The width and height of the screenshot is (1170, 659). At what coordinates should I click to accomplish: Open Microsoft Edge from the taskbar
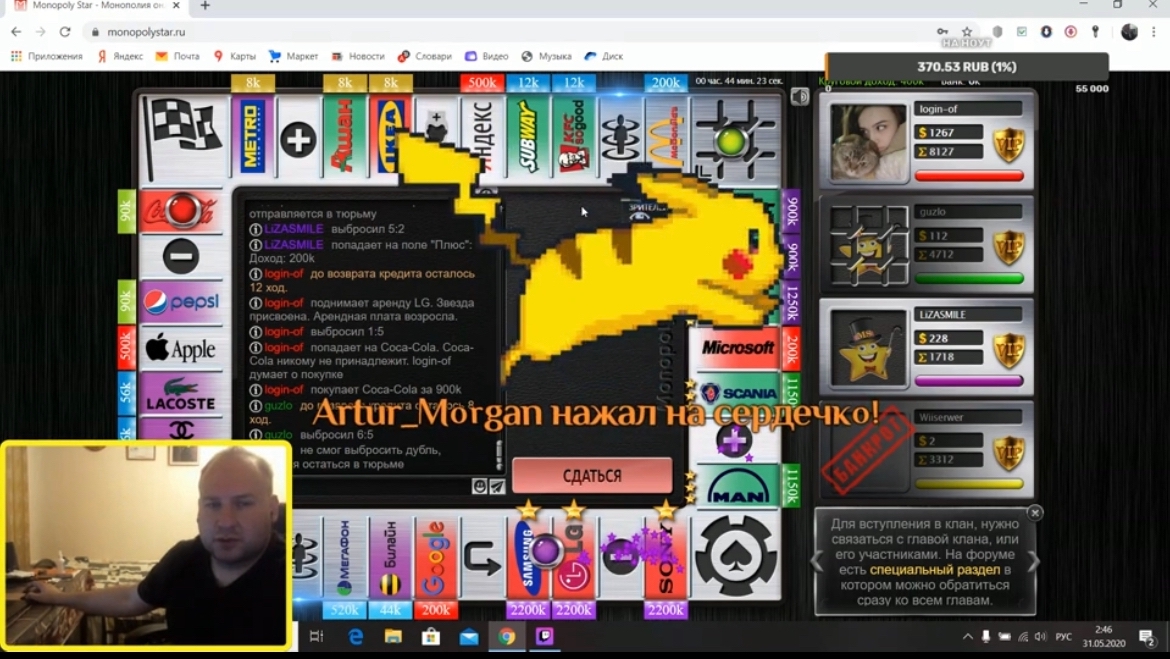pyautogui.click(x=355, y=637)
